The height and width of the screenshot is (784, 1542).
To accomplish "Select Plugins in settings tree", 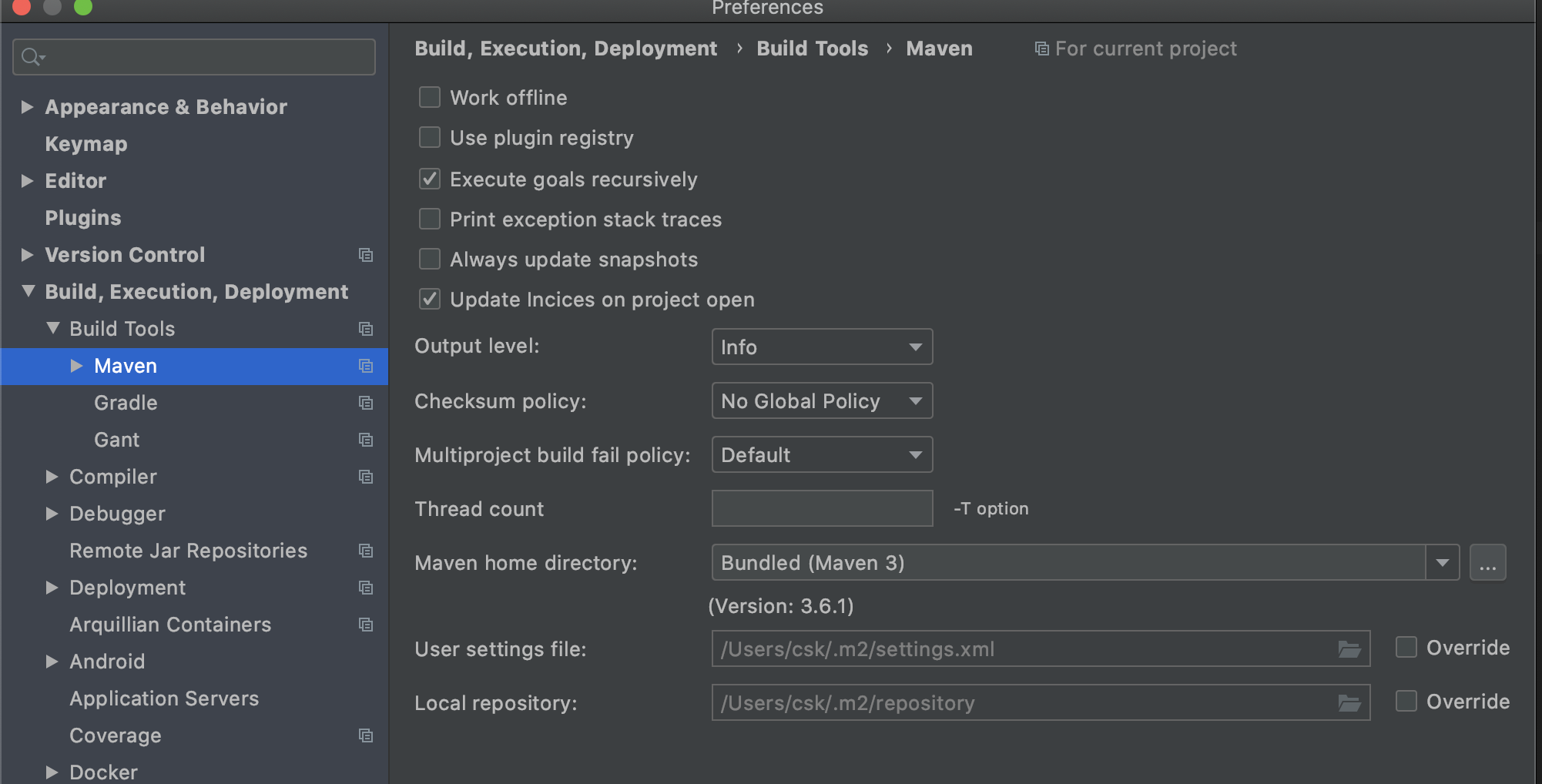I will tap(83, 218).
